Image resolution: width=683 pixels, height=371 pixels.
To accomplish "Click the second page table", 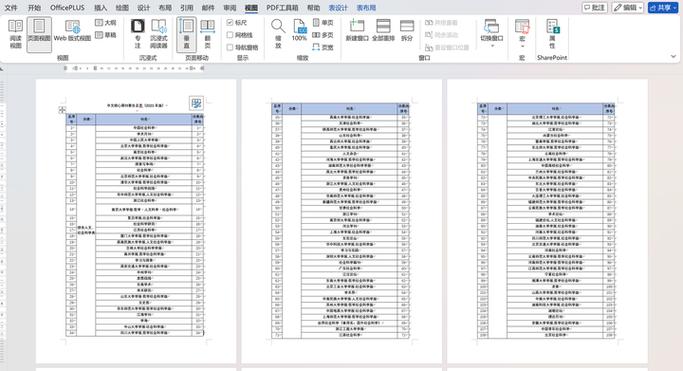I will pos(341,221).
